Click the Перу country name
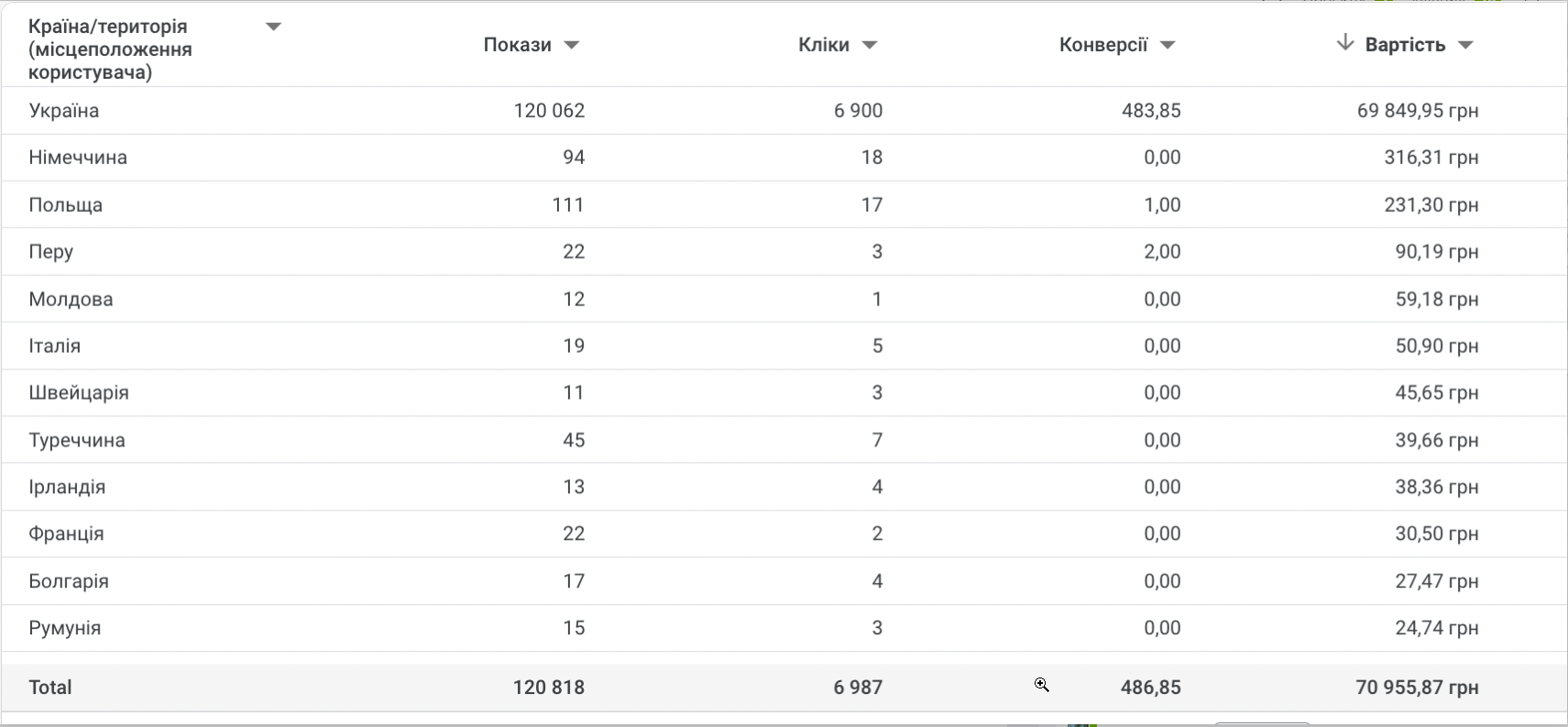The width and height of the screenshot is (1568, 727). (50, 252)
